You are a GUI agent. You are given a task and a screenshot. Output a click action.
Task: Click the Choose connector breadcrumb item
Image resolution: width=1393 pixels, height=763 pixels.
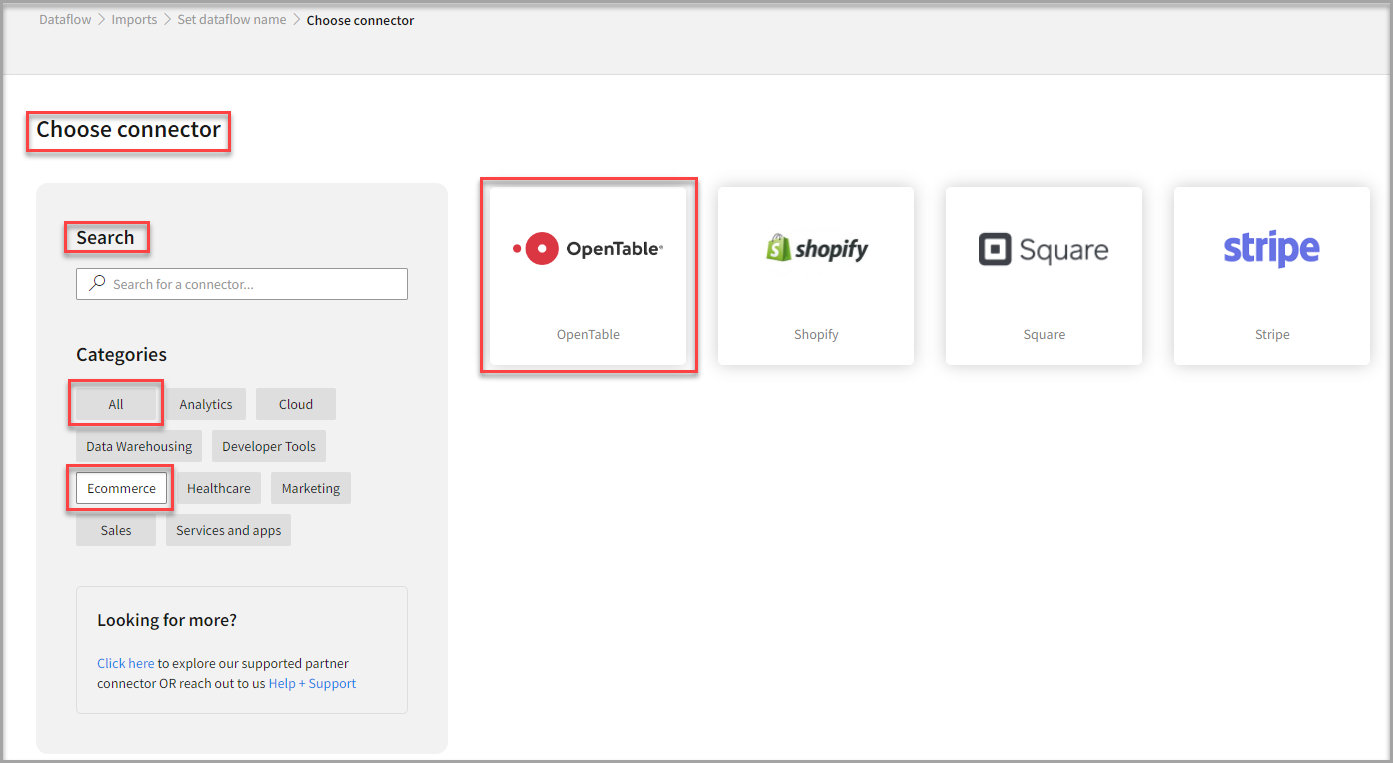(360, 20)
